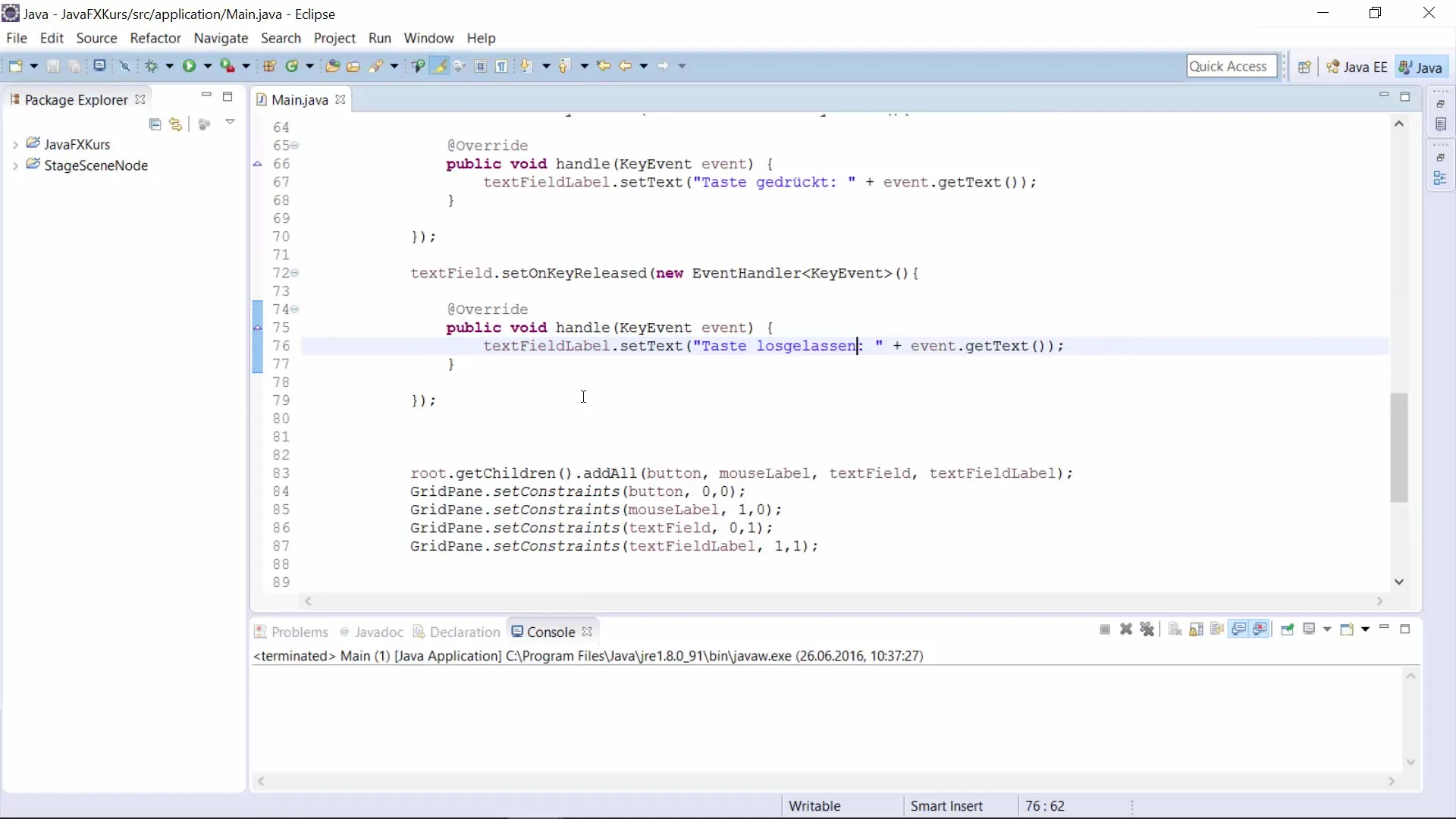Switch to the Java perspective

pyautogui.click(x=1420, y=67)
